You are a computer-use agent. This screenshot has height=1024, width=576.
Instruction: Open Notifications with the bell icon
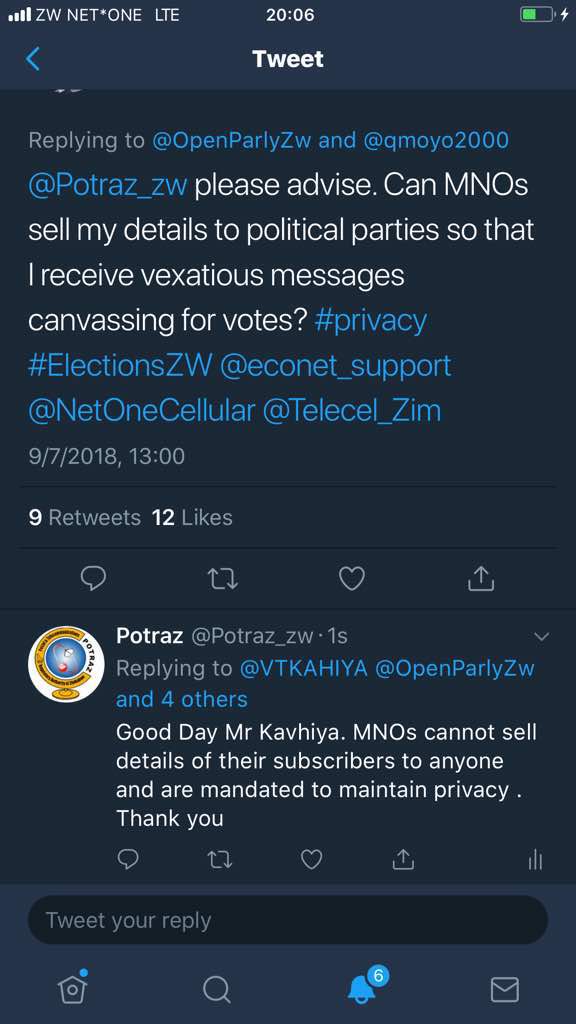pyautogui.click(x=360, y=991)
